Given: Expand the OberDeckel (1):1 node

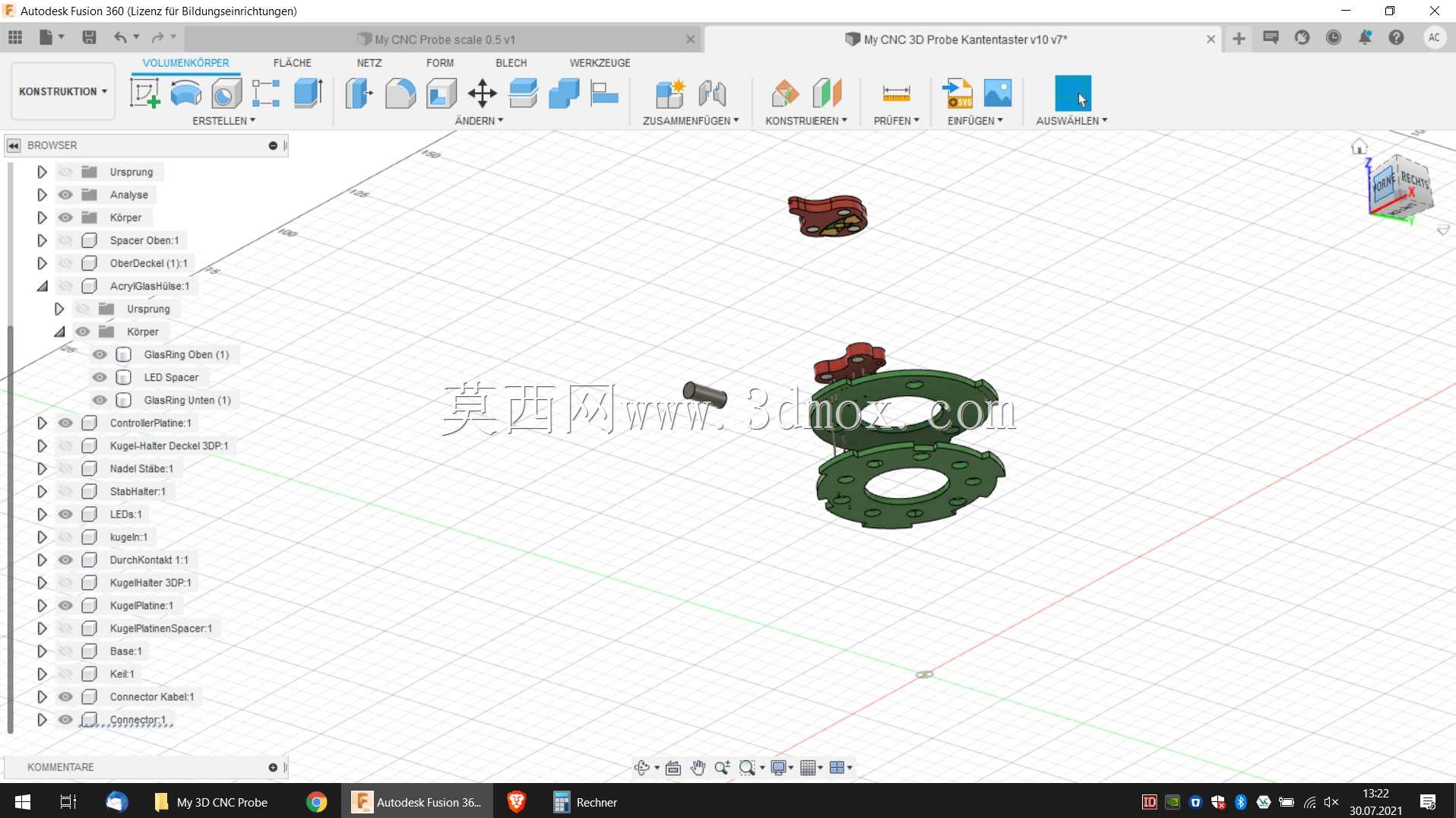Looking at the screenshot, I should click(42, 263).
